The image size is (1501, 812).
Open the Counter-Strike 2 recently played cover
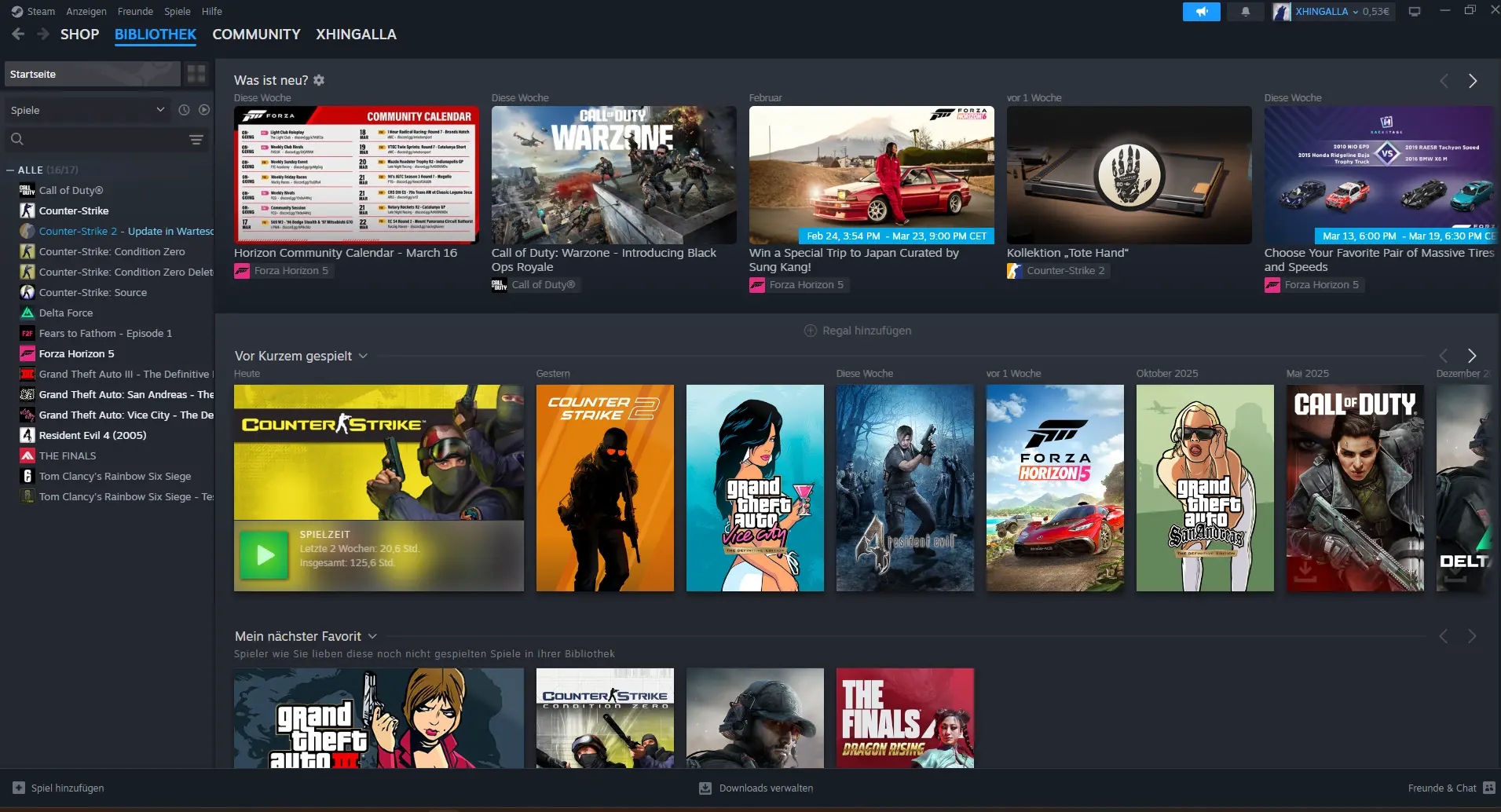pos(605,488)
